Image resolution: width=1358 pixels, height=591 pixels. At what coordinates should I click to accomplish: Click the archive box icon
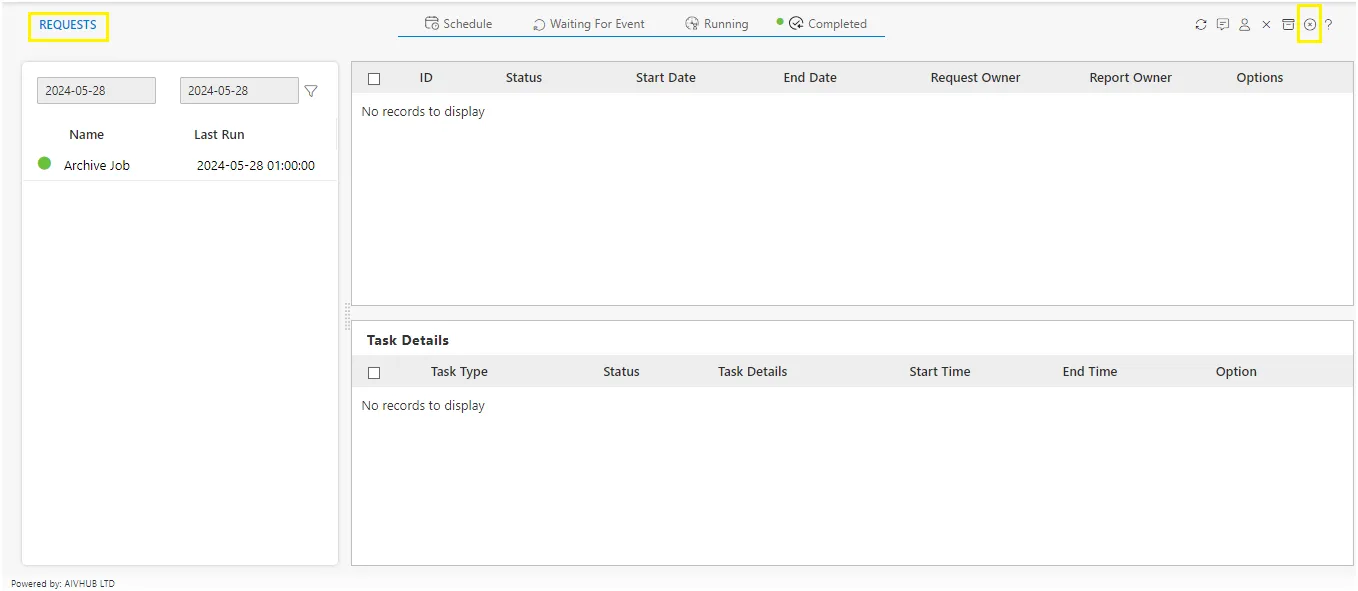point(1288,25)
